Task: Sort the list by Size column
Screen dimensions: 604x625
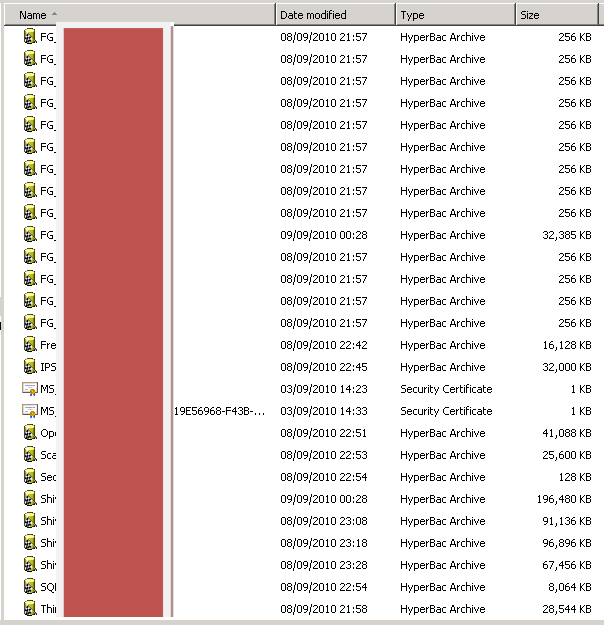Action: (x=530, y=15)
